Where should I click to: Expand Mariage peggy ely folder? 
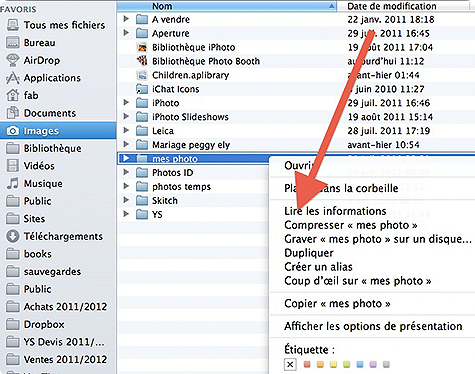pos(126,144)
